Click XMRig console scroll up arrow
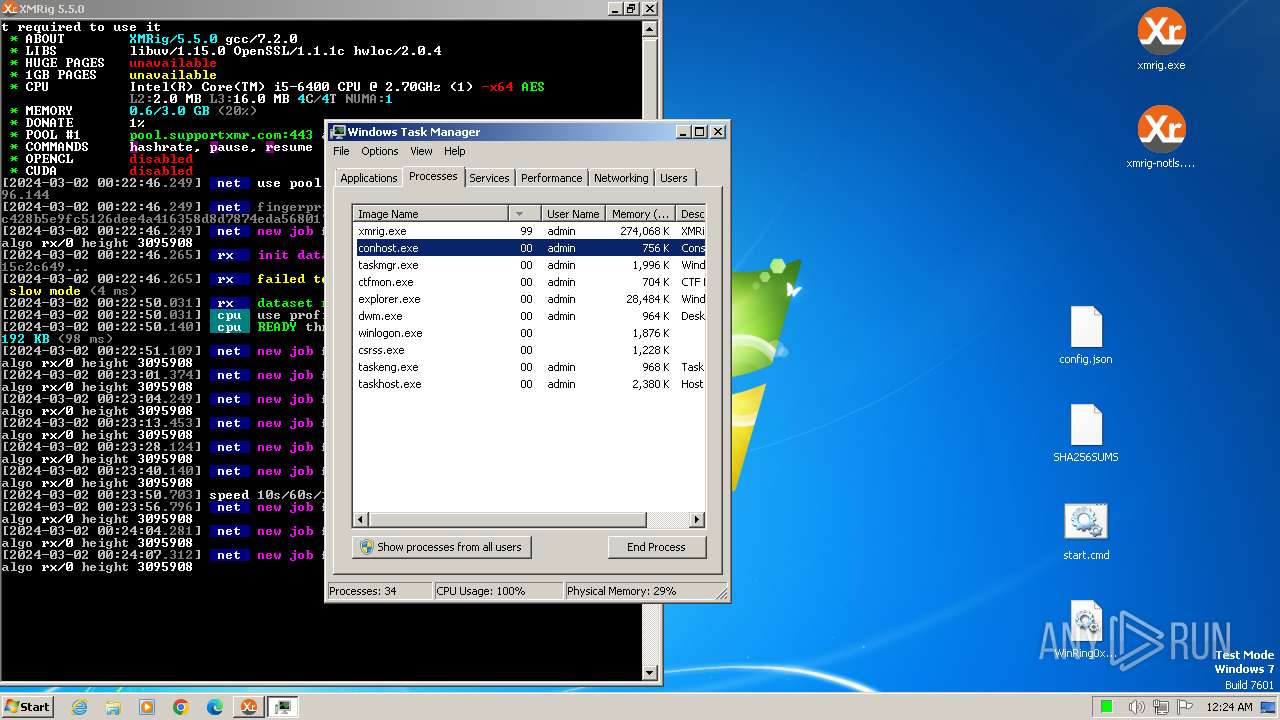 650,29
